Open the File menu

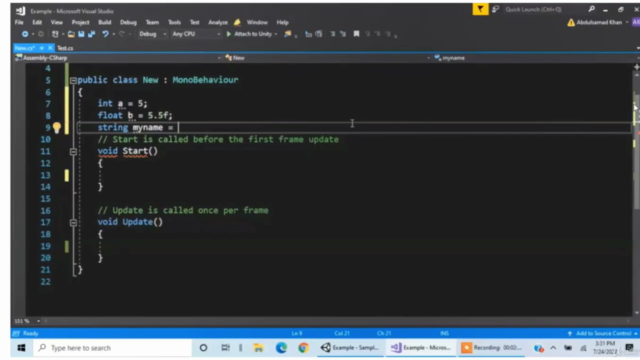click(19, 22)
